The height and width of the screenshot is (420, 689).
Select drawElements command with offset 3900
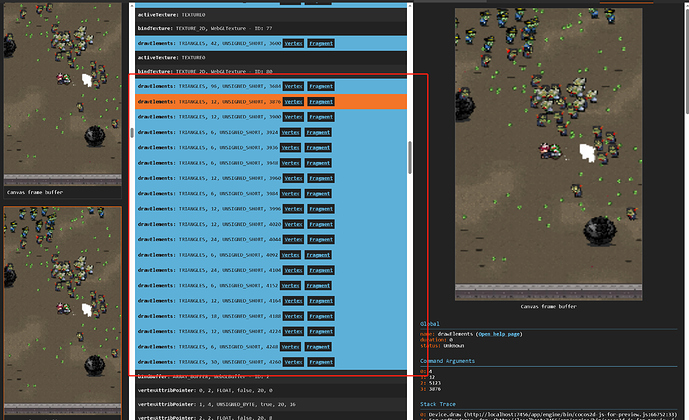pyautogui.click(x=271, y=117)
